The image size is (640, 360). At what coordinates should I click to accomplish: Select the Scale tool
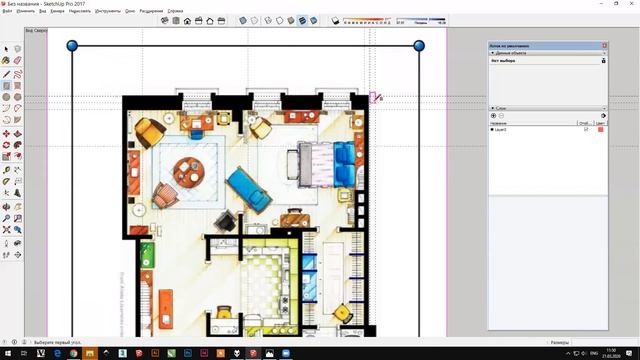pyautogui.click(x=6, y=156)
